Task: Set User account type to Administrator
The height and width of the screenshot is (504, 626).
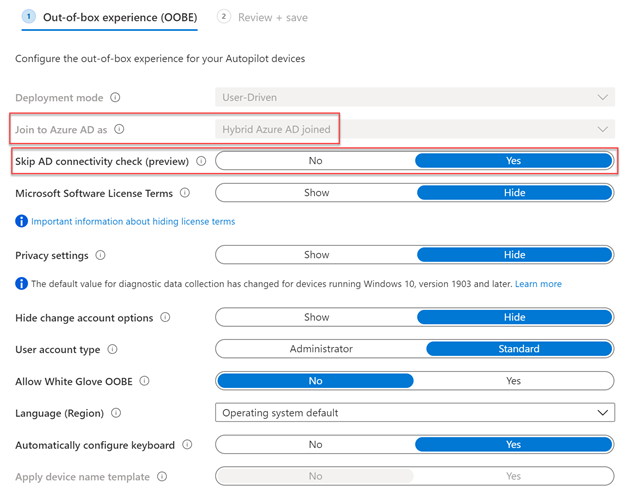Action: 321,349
